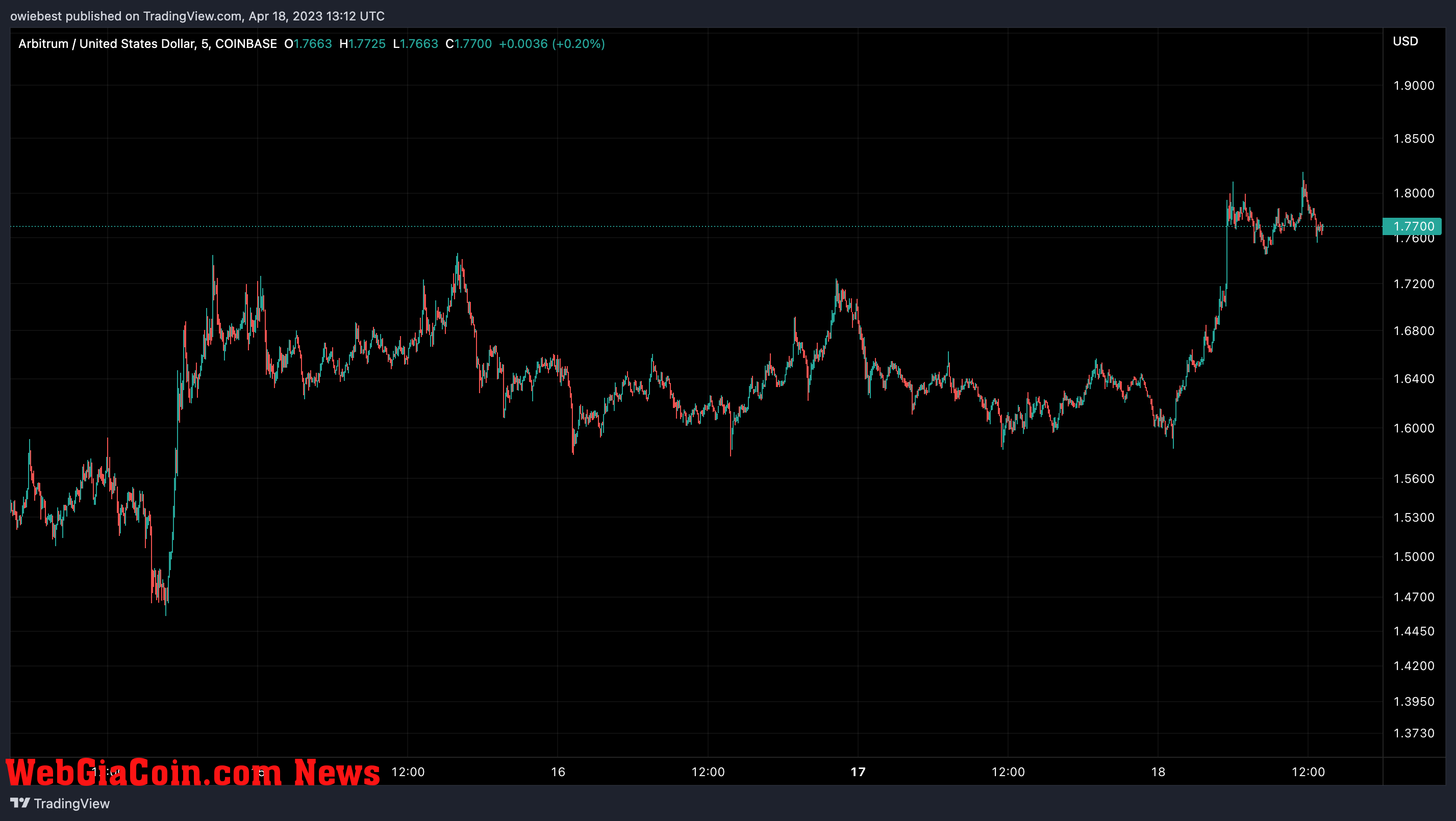The width and height of the screenshot is (1456, 821).
Task: Click the bold date 17 on time axis
Action: point(858,772)
